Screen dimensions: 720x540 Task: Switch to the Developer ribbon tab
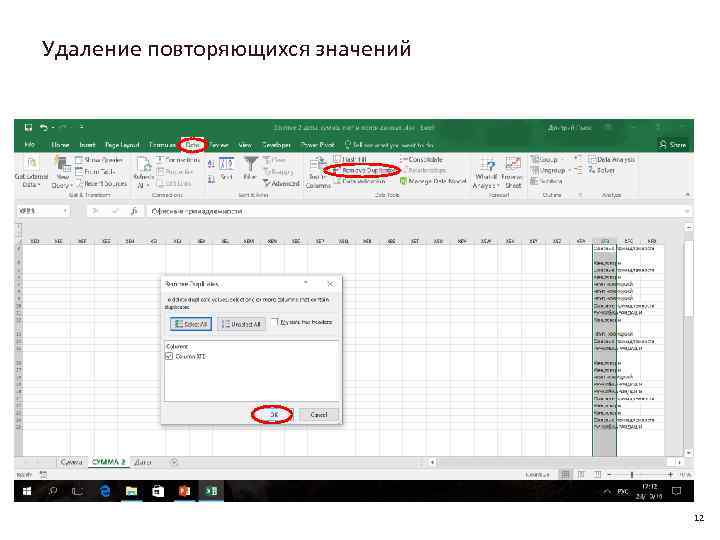(x=276, y=145)
